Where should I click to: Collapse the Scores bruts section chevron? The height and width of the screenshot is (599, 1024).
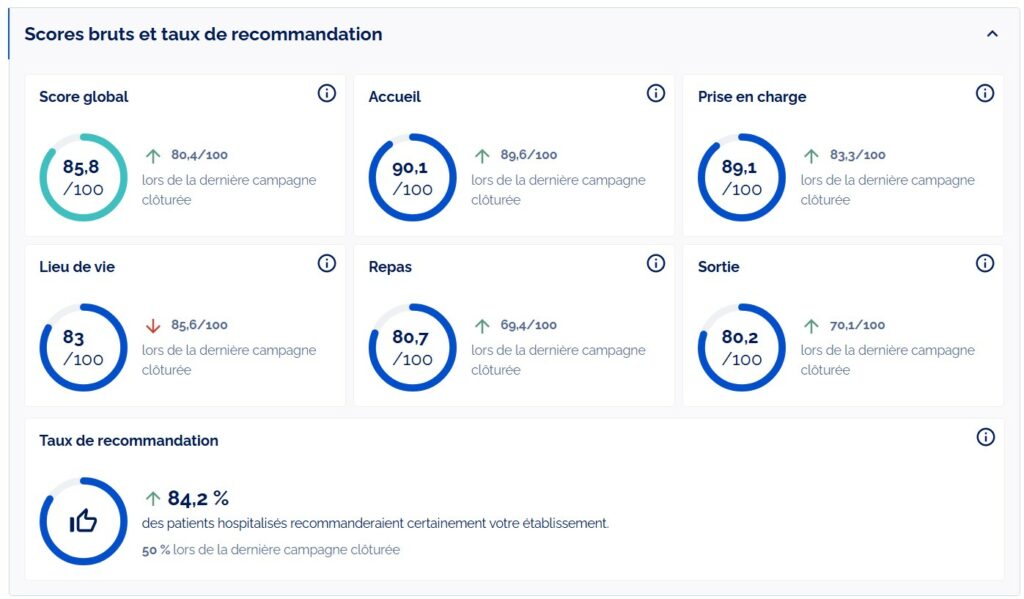(992, 34)
